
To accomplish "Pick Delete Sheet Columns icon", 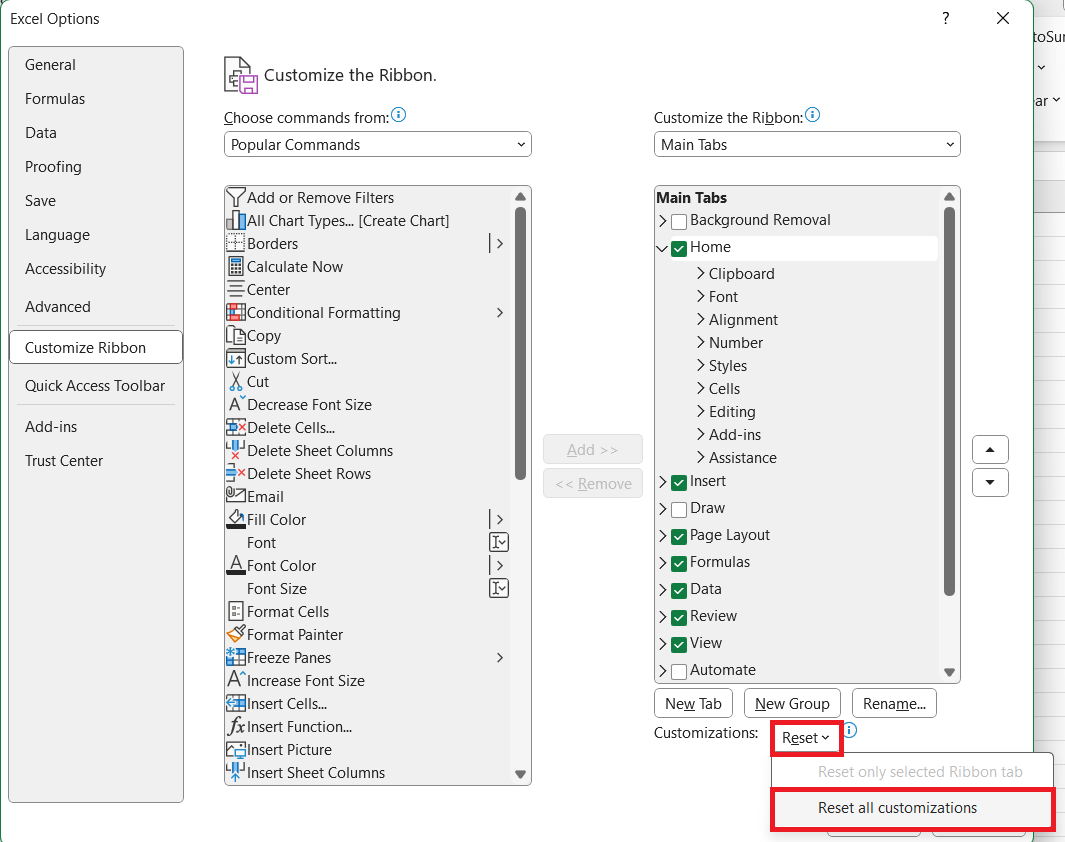I will pyautogui.click(x=236, y=450).
